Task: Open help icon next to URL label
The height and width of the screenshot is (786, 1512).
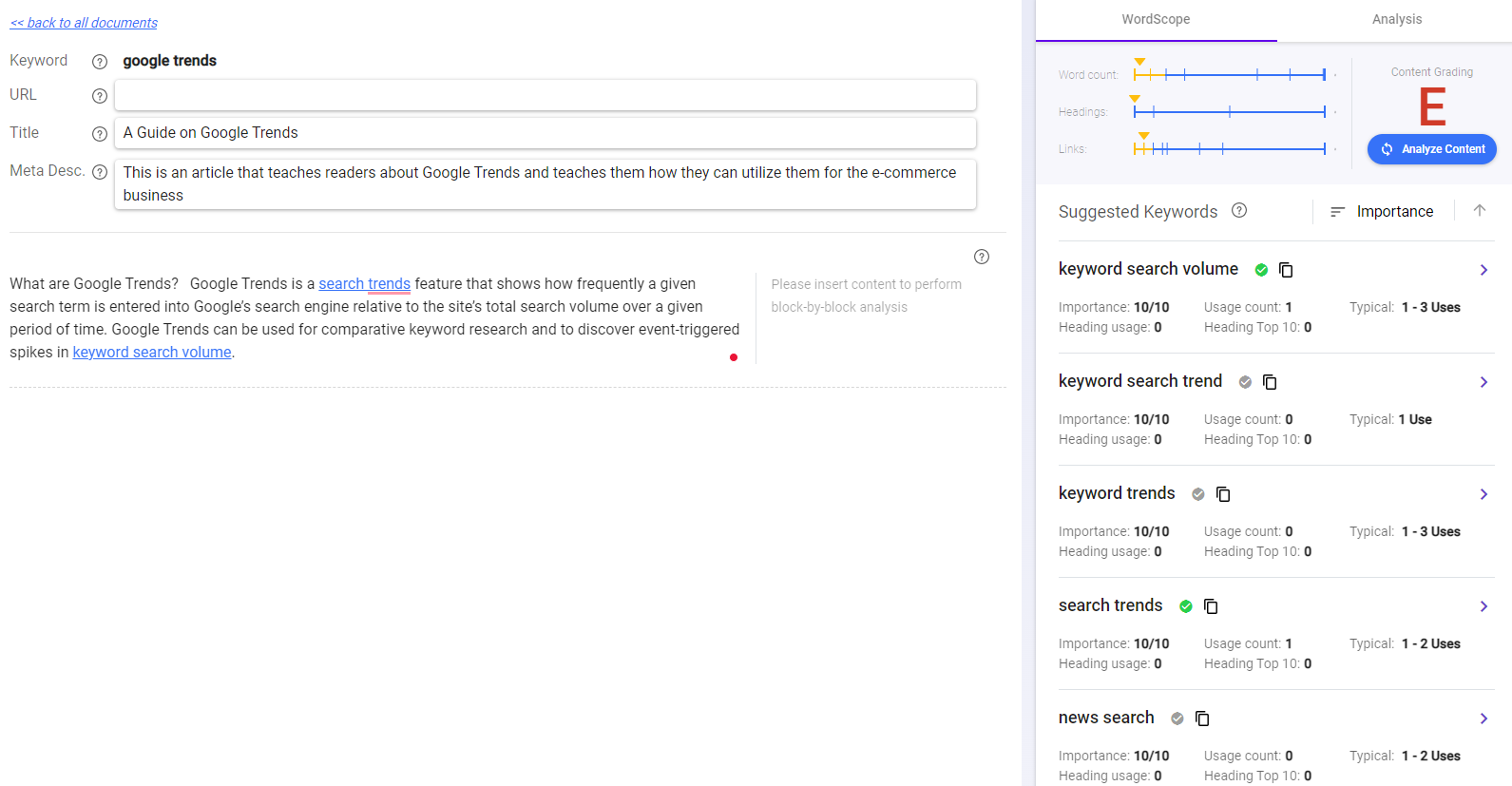Action: pyautogui.click(x=100, y=96)
